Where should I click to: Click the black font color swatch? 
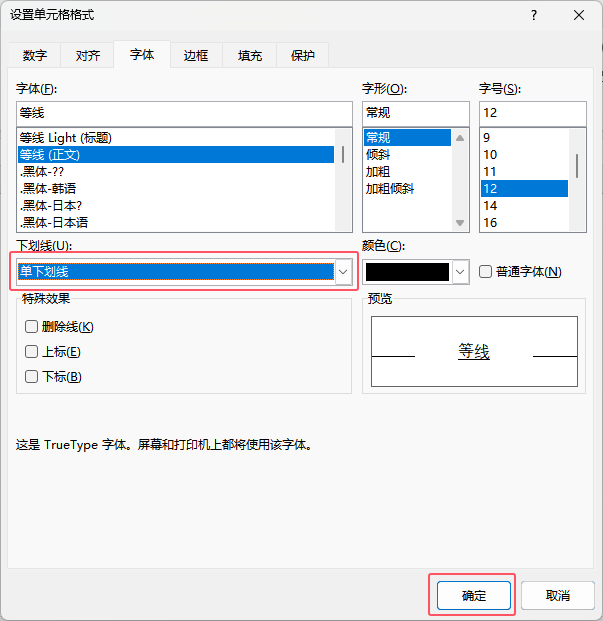tap(407, 272)
